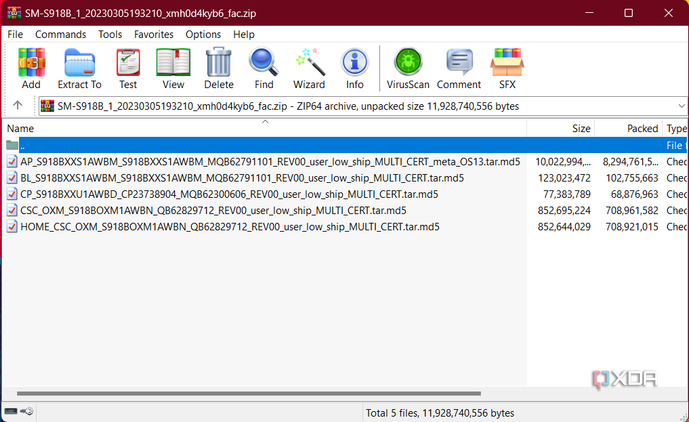This screenshot has width=689, height=422.
Task: Click the archive path address field
Action: [362, 106]
